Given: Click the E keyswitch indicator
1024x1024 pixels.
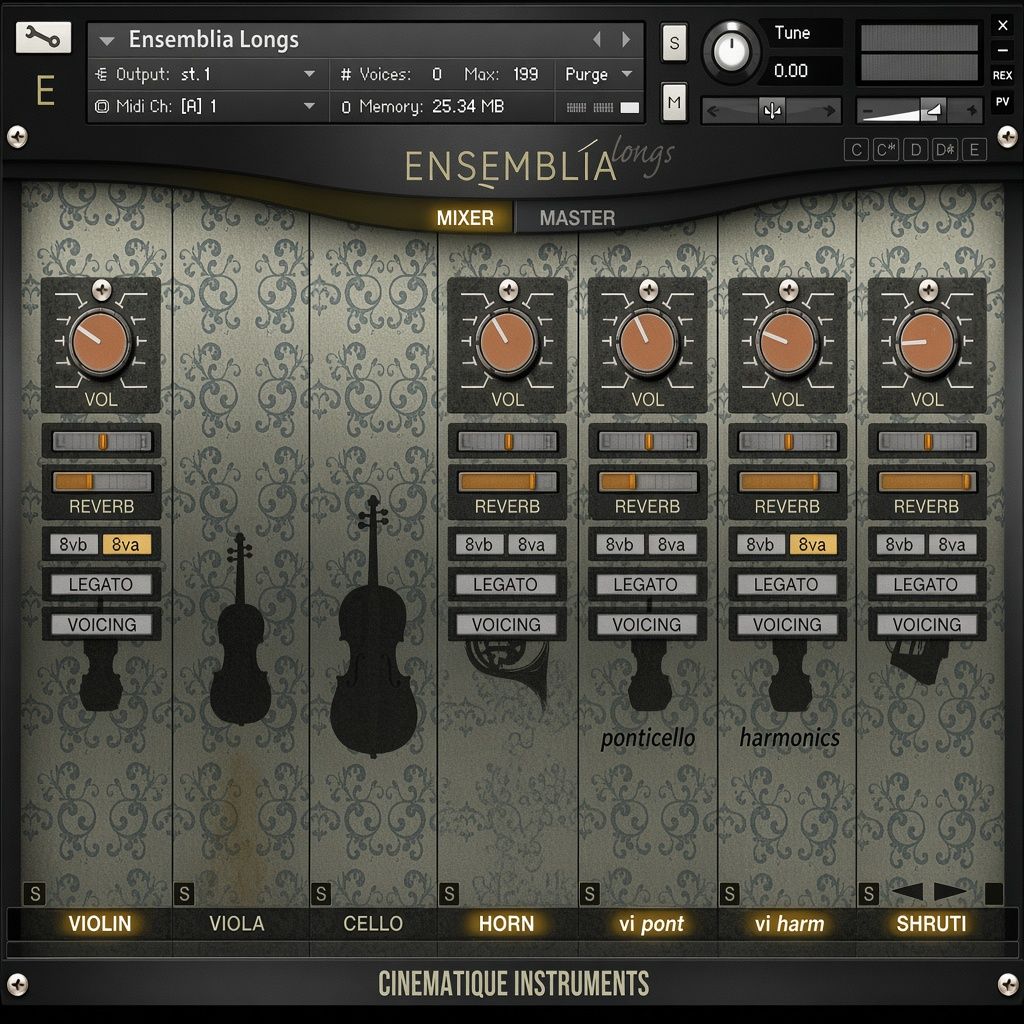Looking at the screenshot, I should tap(974, 150).
